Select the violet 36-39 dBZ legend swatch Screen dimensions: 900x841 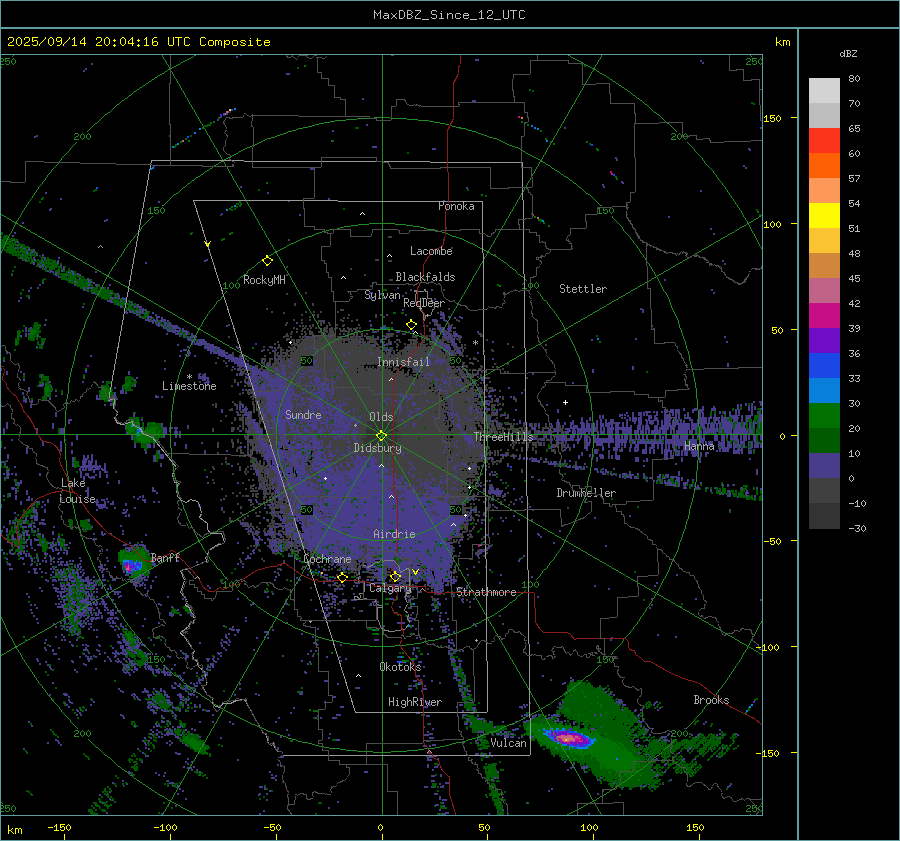coord(824,341)
